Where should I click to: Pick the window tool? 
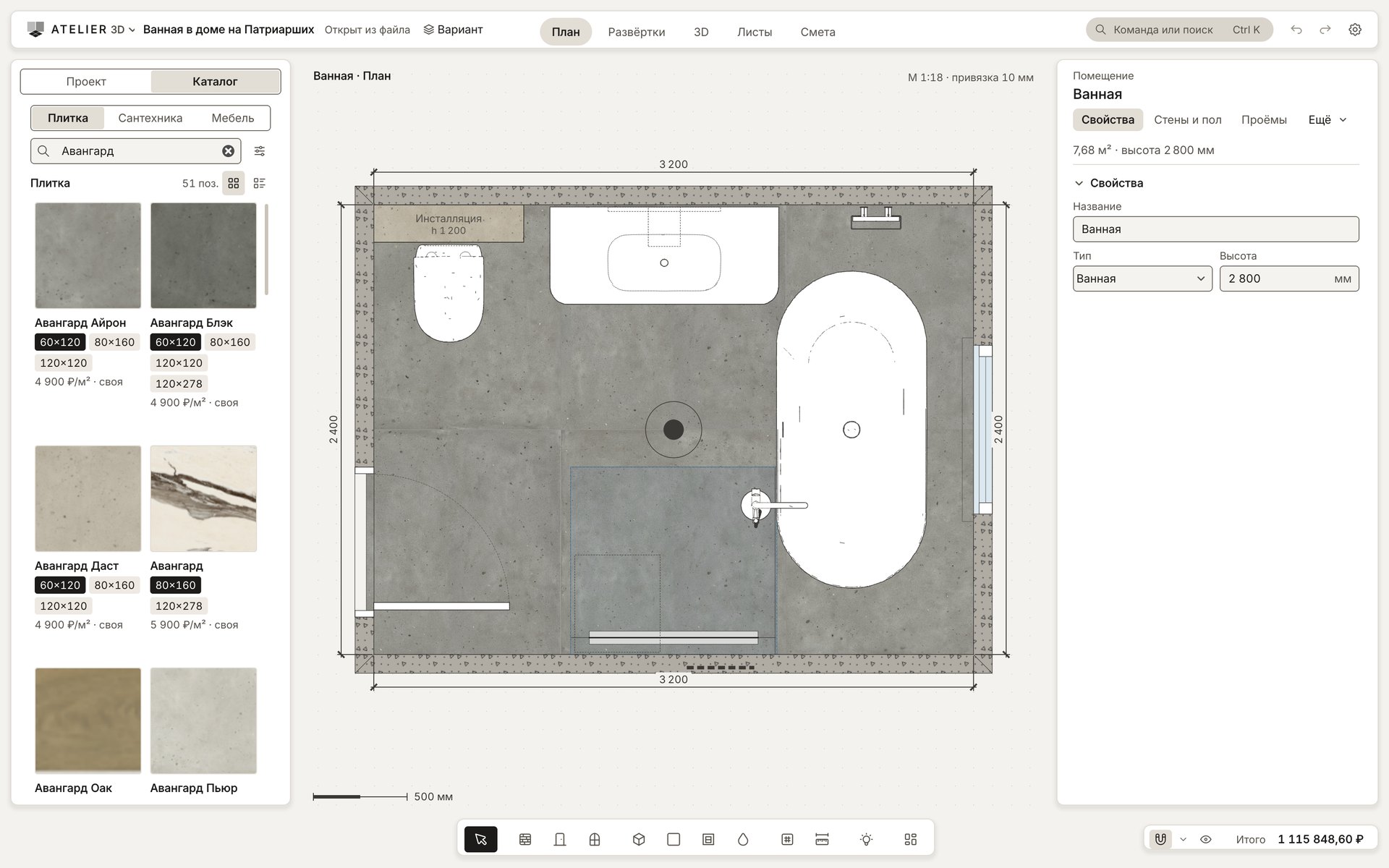click(595, 839)
